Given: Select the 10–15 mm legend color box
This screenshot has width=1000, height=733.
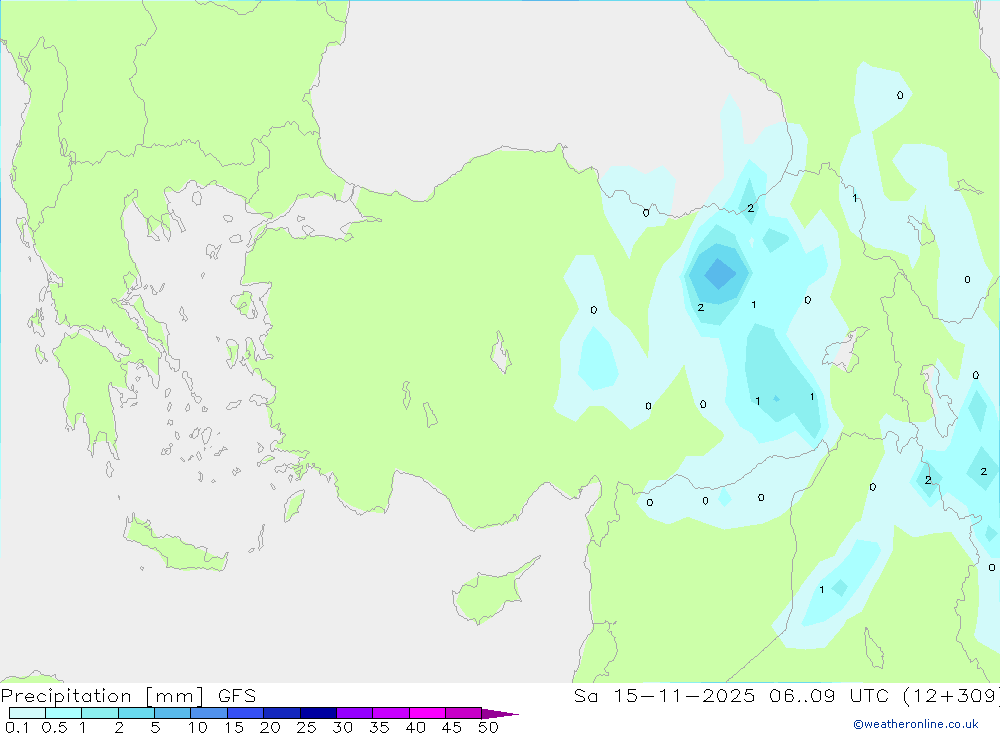Looking at the screenshot, I should coord(209,713).
